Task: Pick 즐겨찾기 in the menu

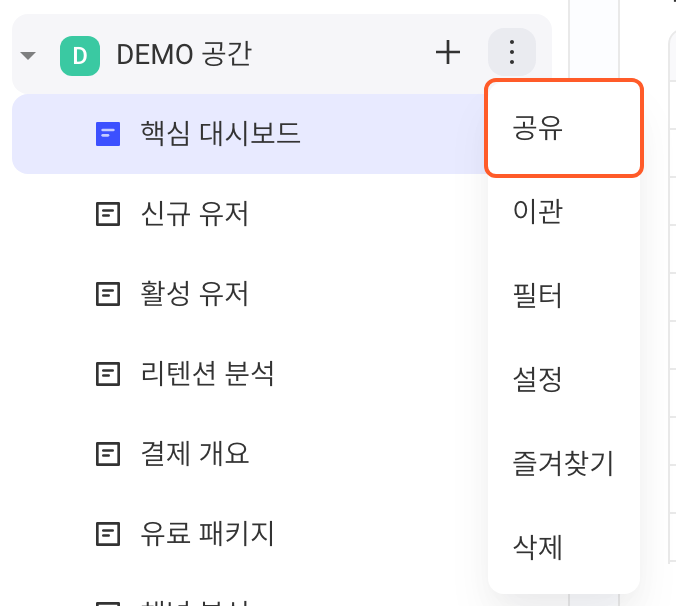Action: tap(564, 464)
